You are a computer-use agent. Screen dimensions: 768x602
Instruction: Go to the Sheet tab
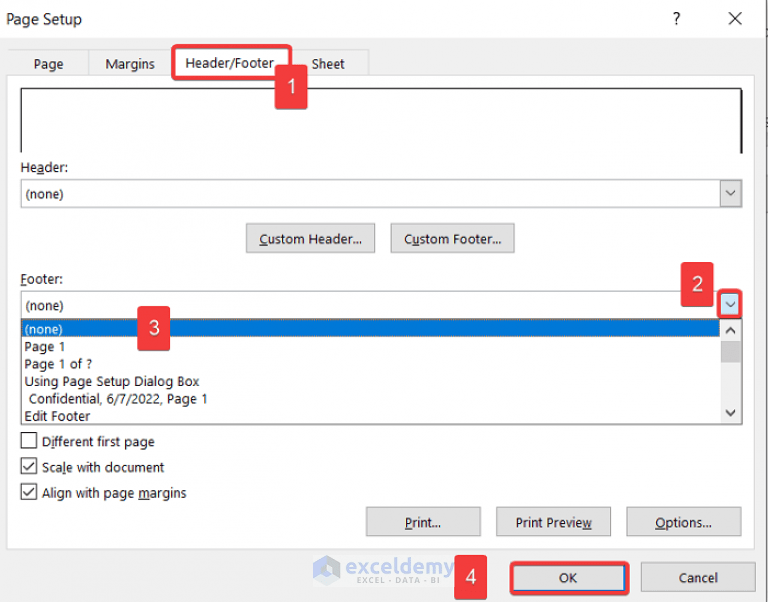(x=328, y=64)
